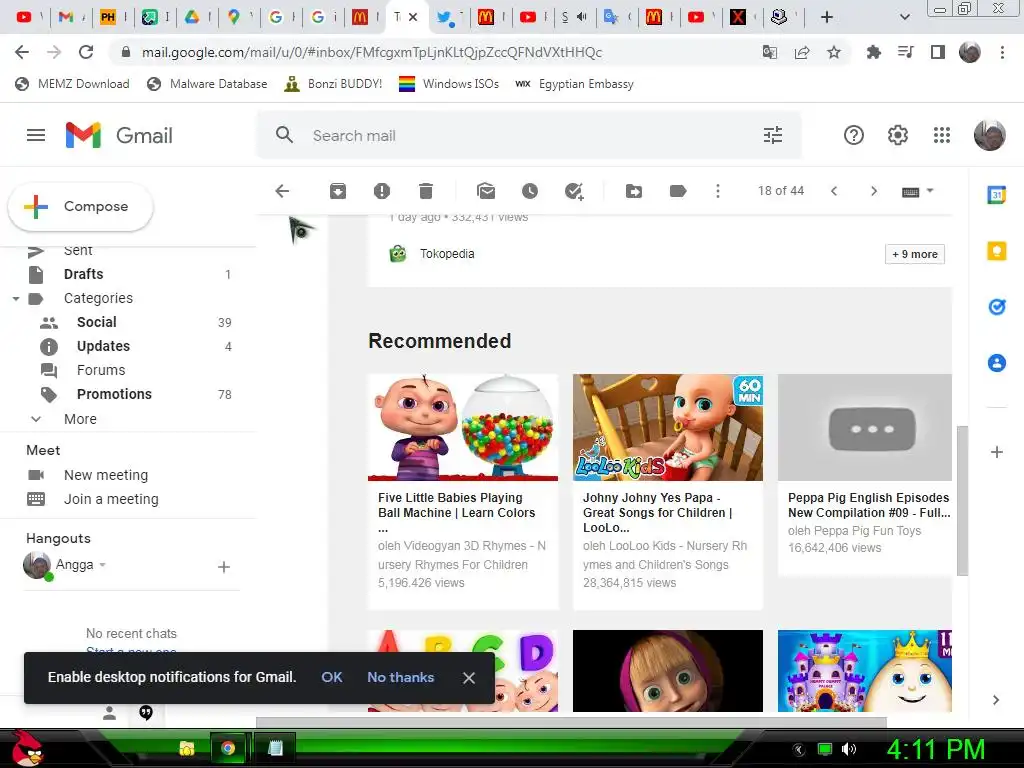Open Windows ISOs bookmark
Image resolution: width=1024 pixels, height=768 pixels.
click(449, 84)
